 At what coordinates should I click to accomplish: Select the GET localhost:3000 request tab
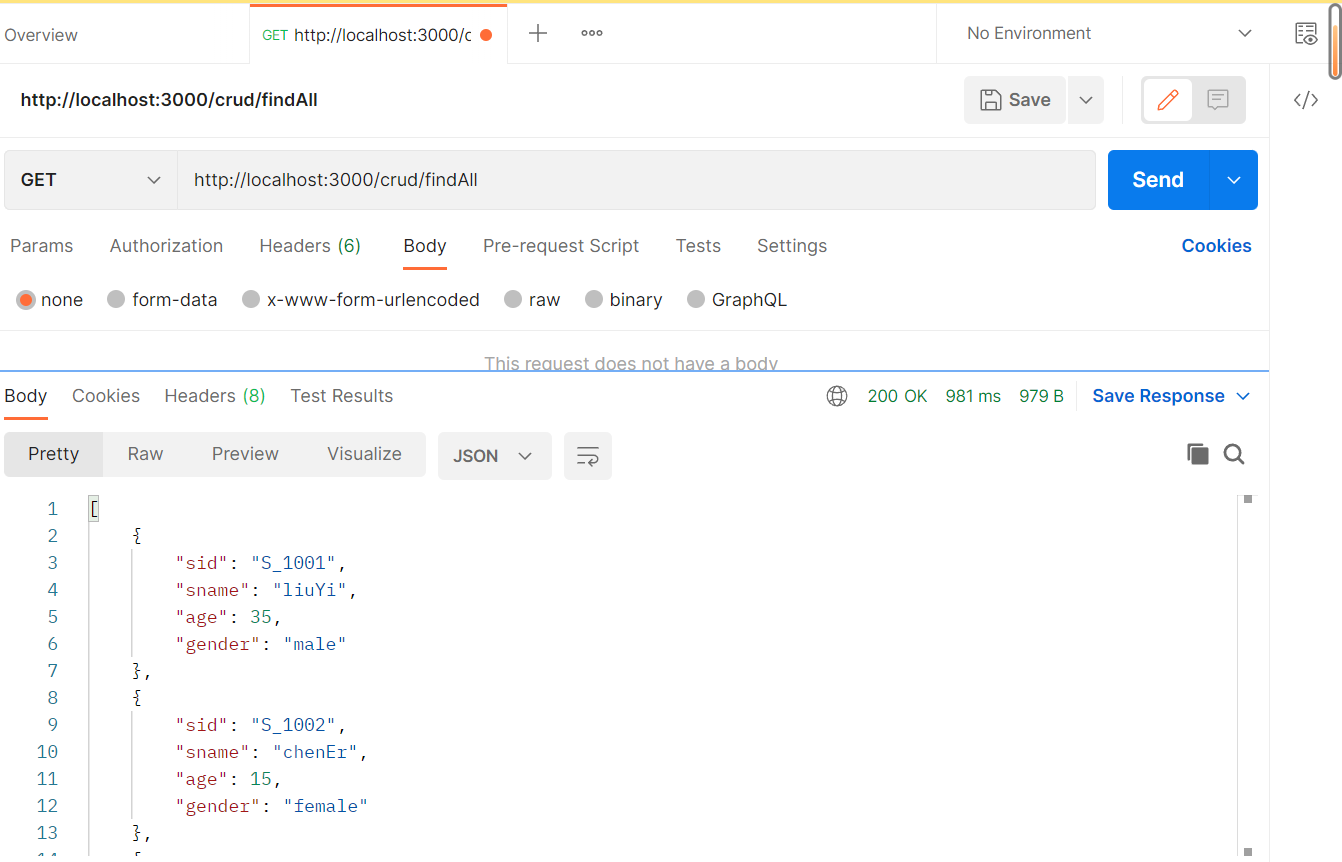(x=378, y=35)
